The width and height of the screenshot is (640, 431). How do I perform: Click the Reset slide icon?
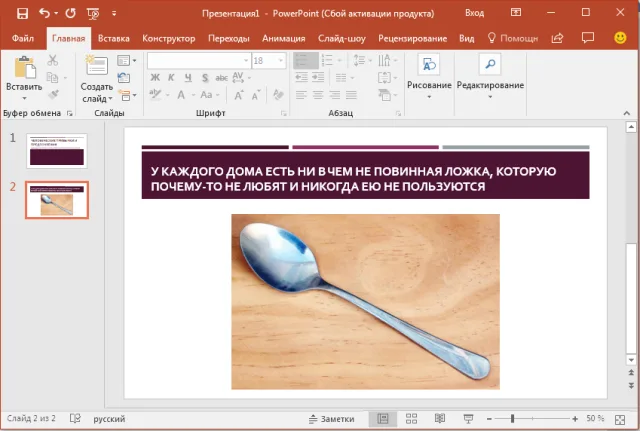click(x=123, y=78)
